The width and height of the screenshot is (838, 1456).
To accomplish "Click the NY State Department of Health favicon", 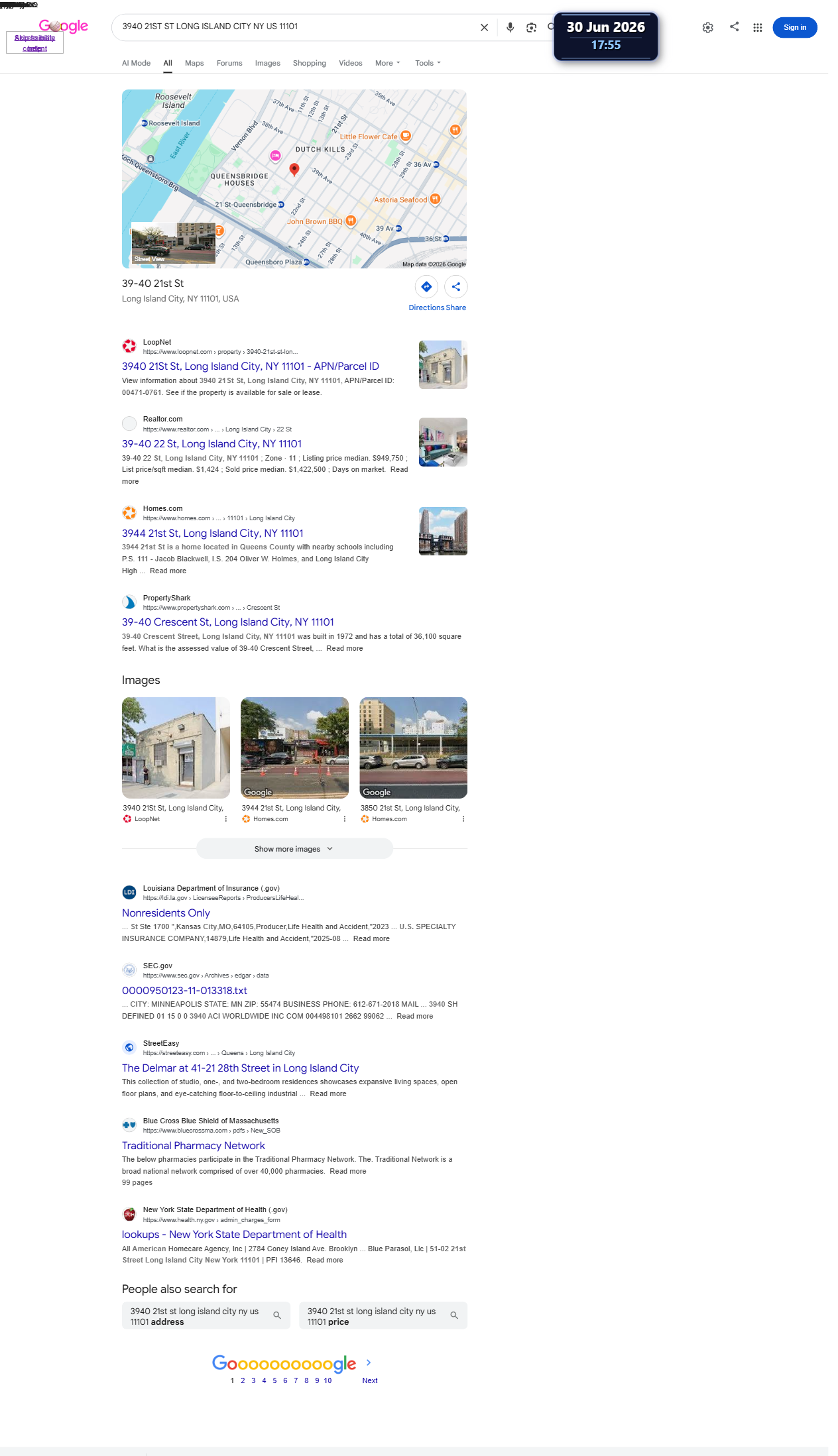I will coord(129,1214).
